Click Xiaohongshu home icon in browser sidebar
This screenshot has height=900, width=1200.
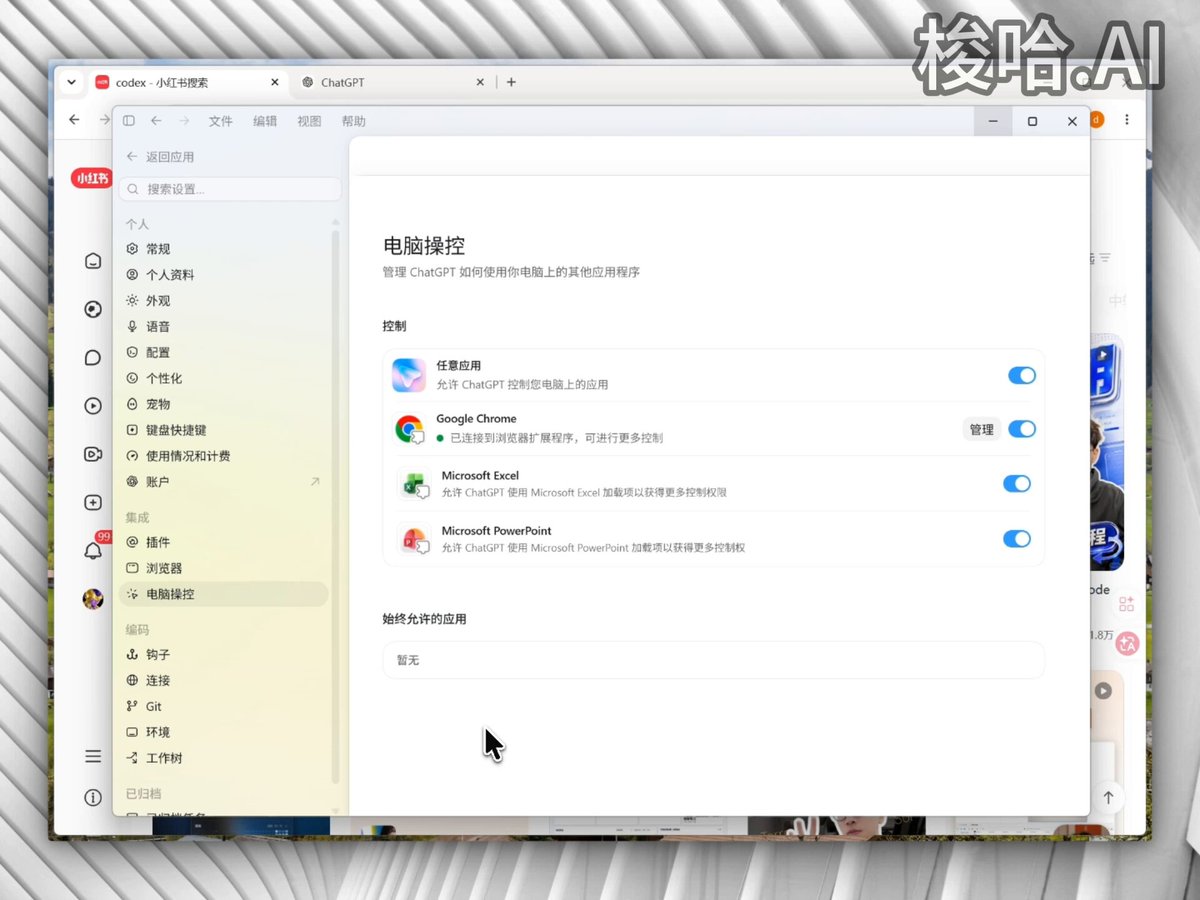point(93,261)
